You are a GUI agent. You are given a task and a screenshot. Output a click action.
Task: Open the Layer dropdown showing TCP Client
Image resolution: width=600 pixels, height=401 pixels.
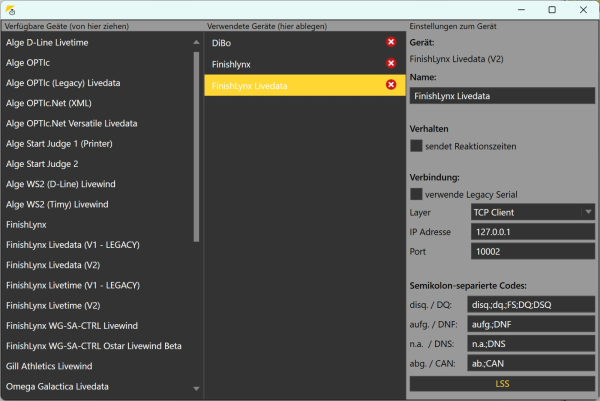click(532, 212)
